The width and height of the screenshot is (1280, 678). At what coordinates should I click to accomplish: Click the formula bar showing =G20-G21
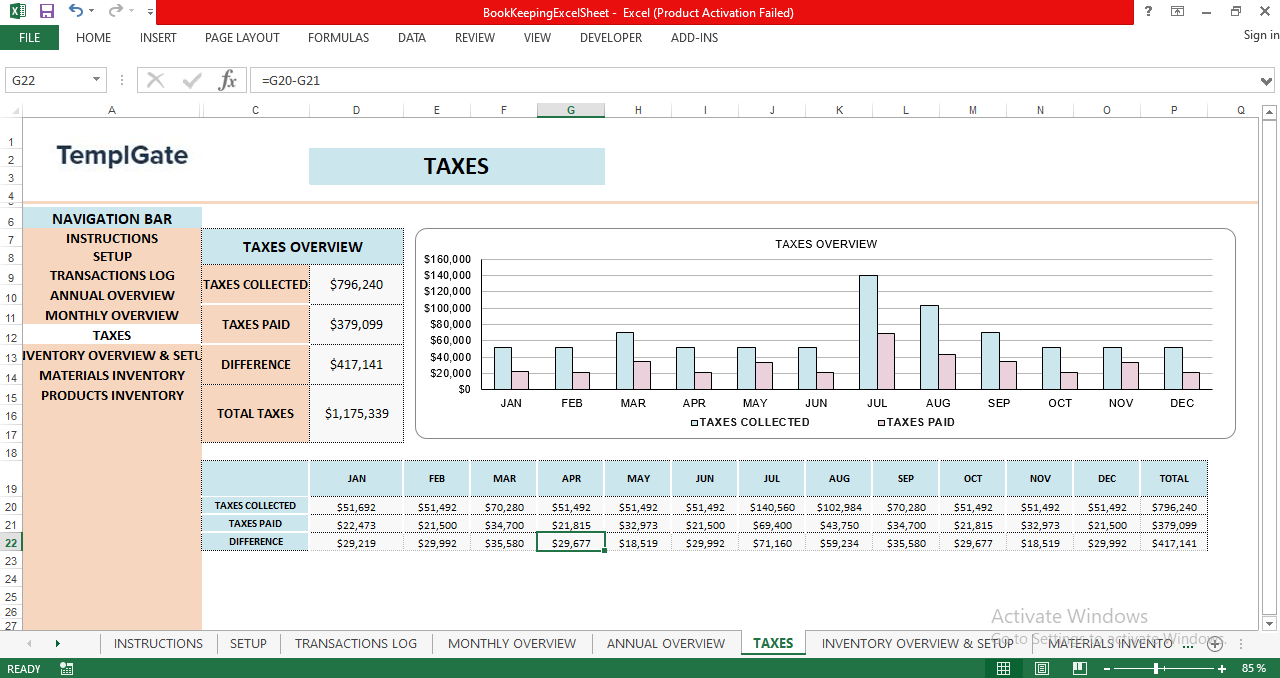(x=755, y=80)
